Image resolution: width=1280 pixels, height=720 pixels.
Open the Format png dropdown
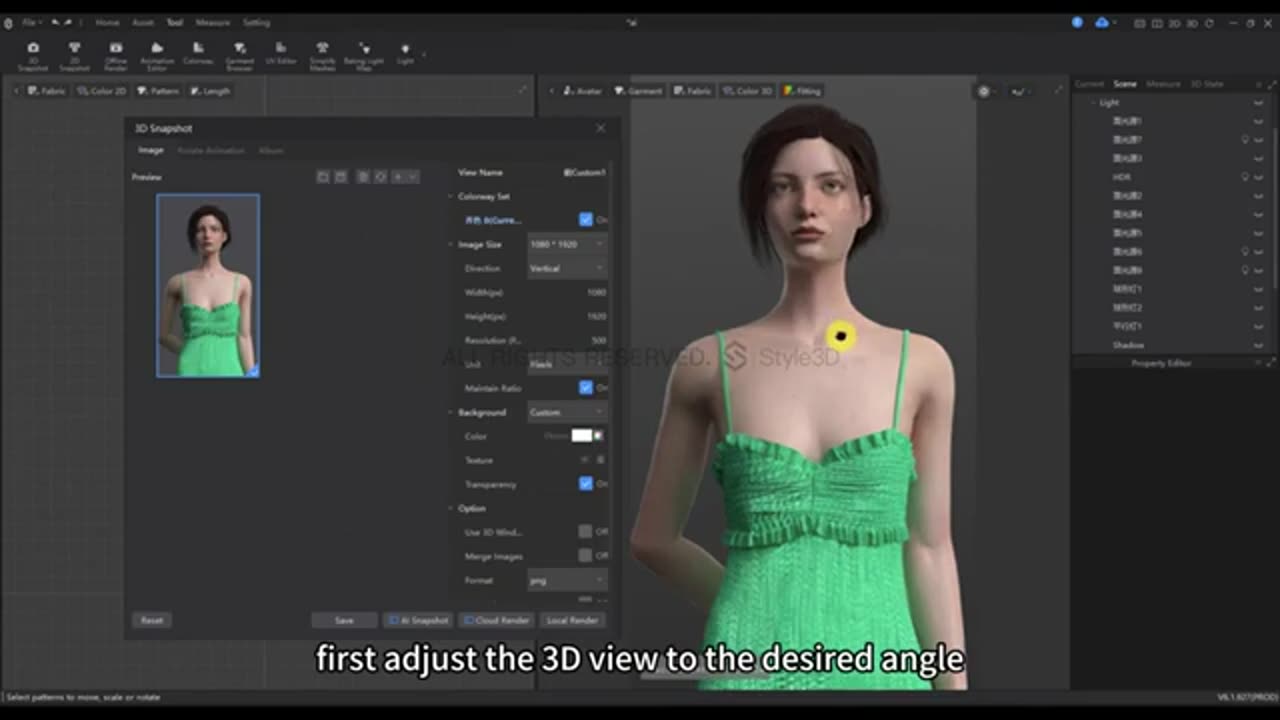pos(566,580)
